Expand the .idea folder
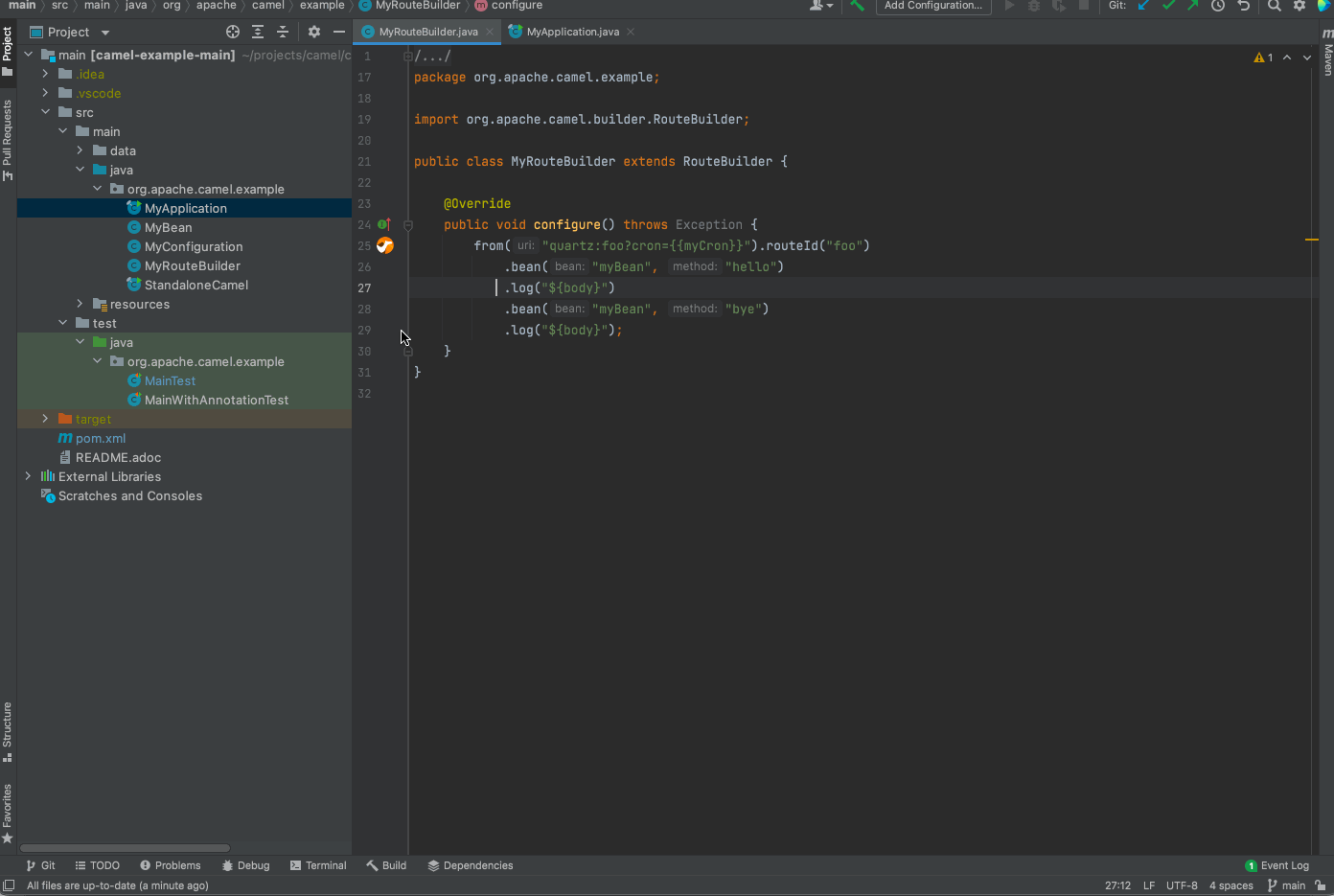 click(x=45, y=74)
